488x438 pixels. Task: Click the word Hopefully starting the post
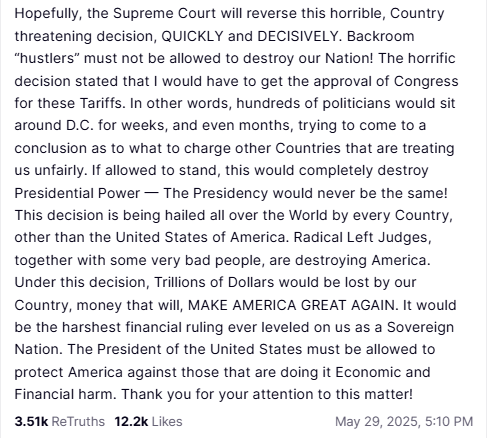[48, 14]
